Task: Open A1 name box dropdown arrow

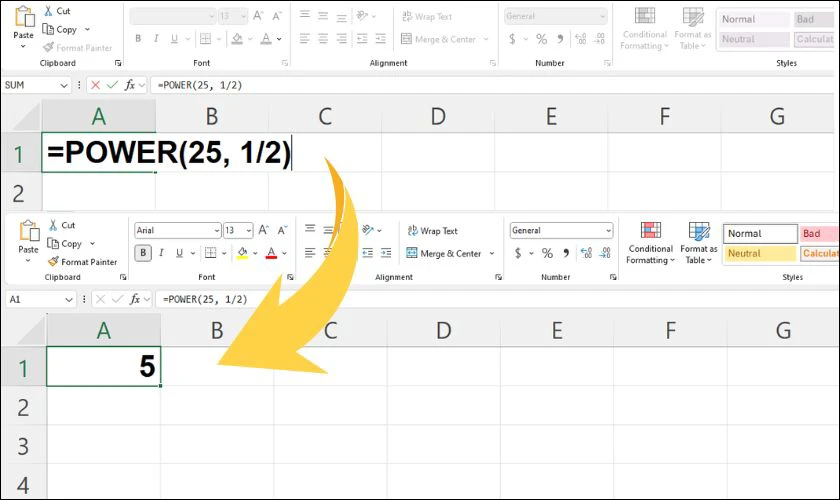Action: coord(69,299)
